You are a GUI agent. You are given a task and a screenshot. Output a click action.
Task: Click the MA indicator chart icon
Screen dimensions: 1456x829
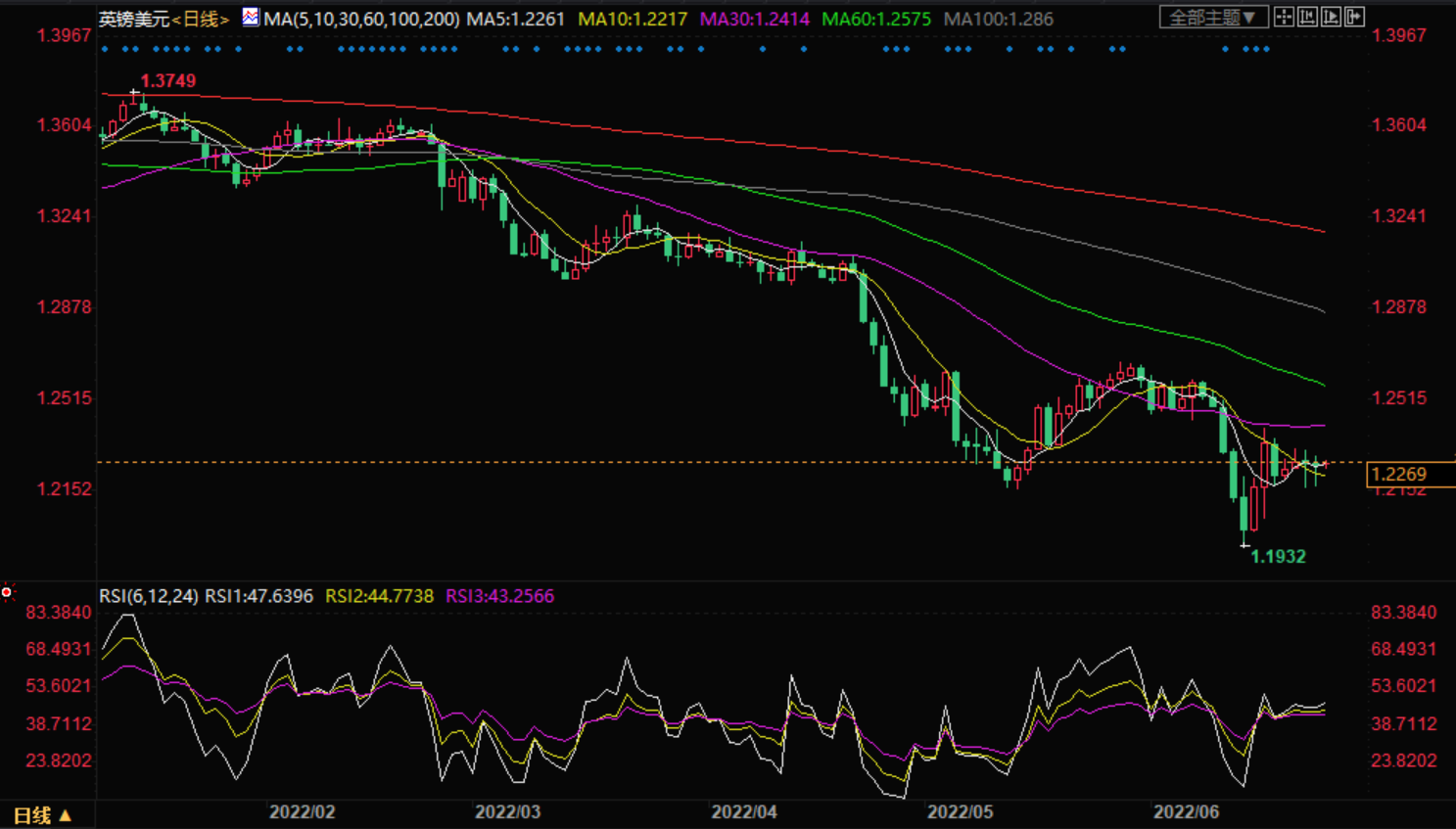(x=251, y=17)
